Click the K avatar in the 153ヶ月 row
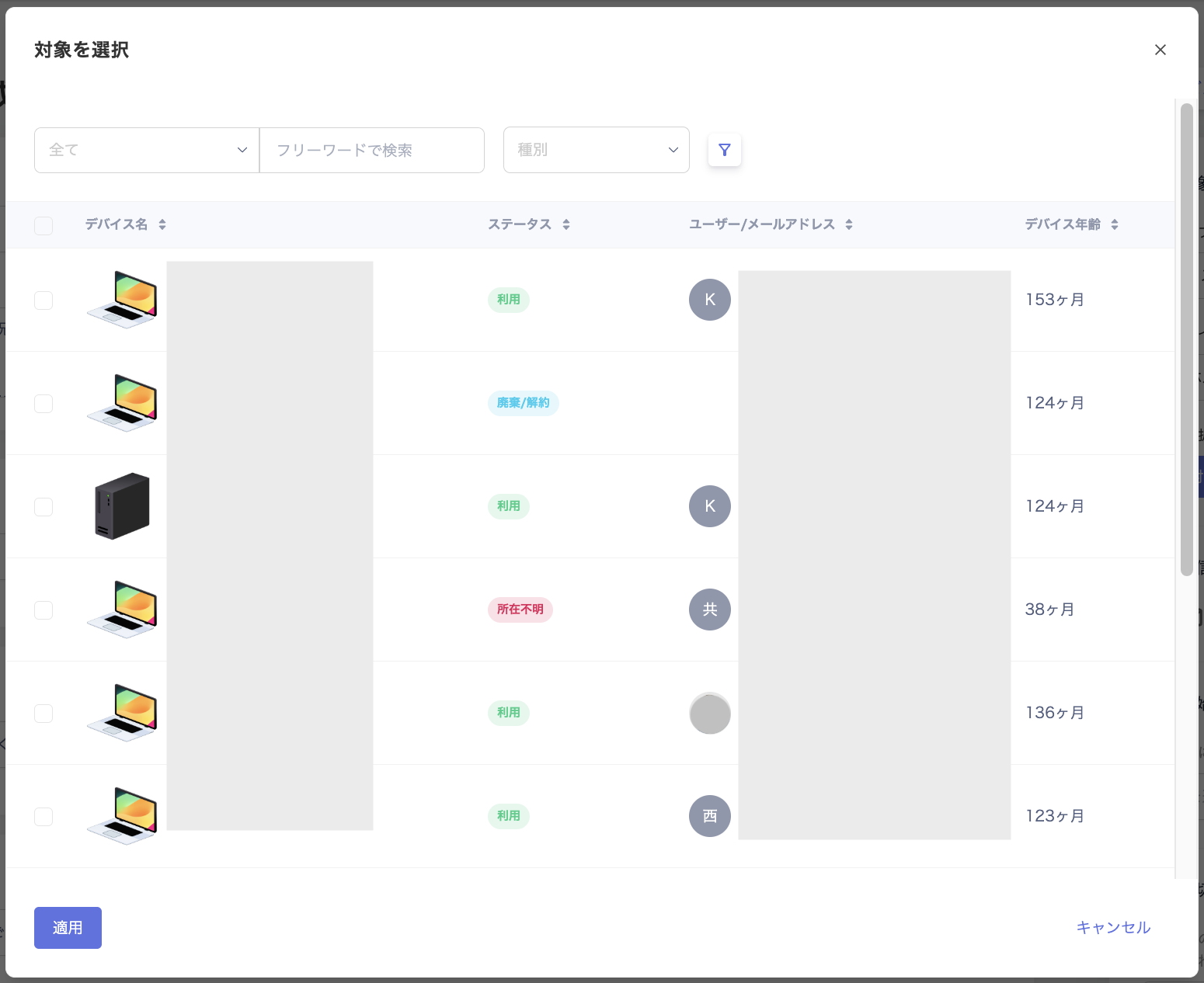This screenshot has width=1204, height=983. click(710, 300)
